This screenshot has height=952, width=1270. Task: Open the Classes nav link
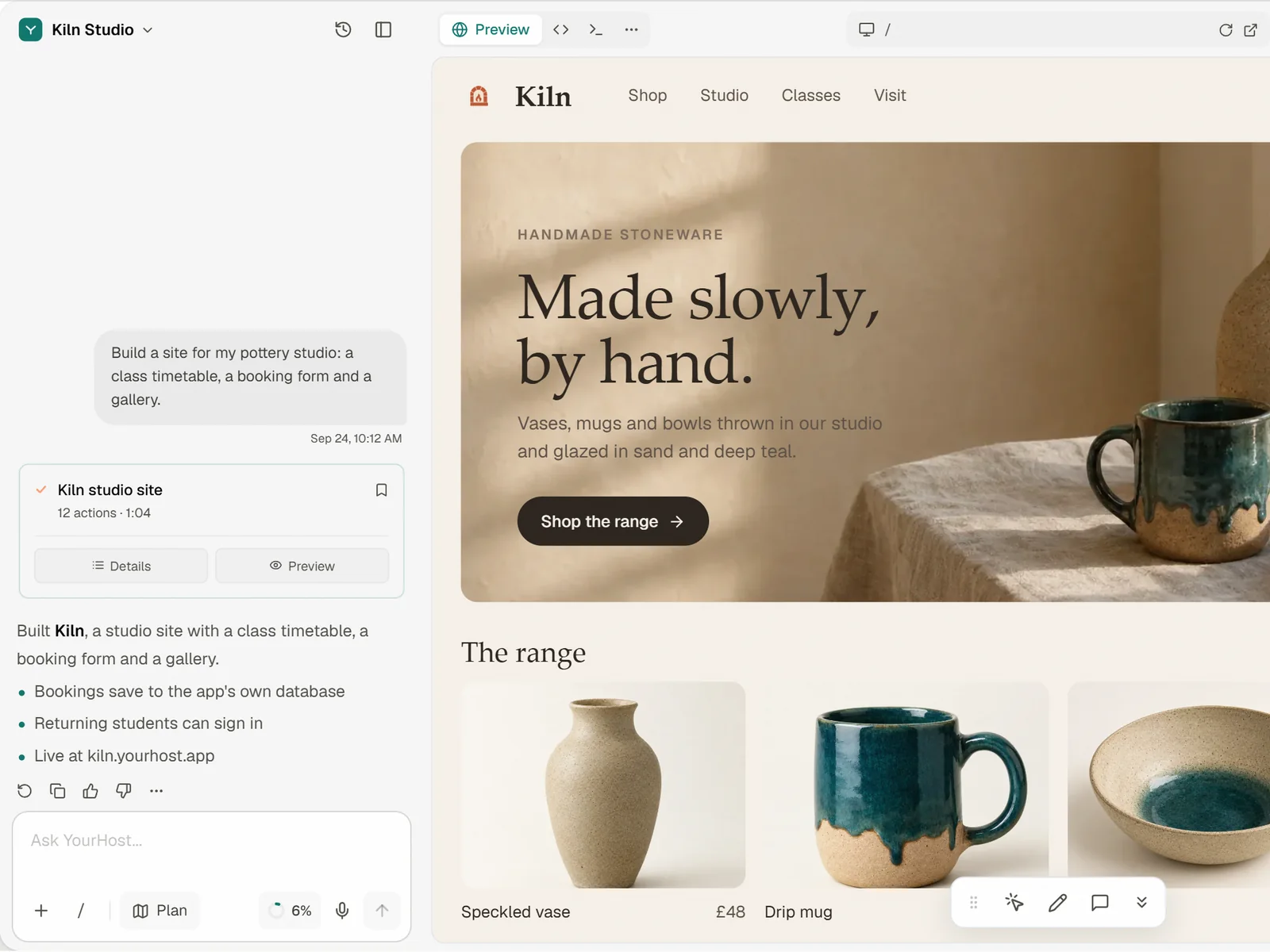point(810,95)
